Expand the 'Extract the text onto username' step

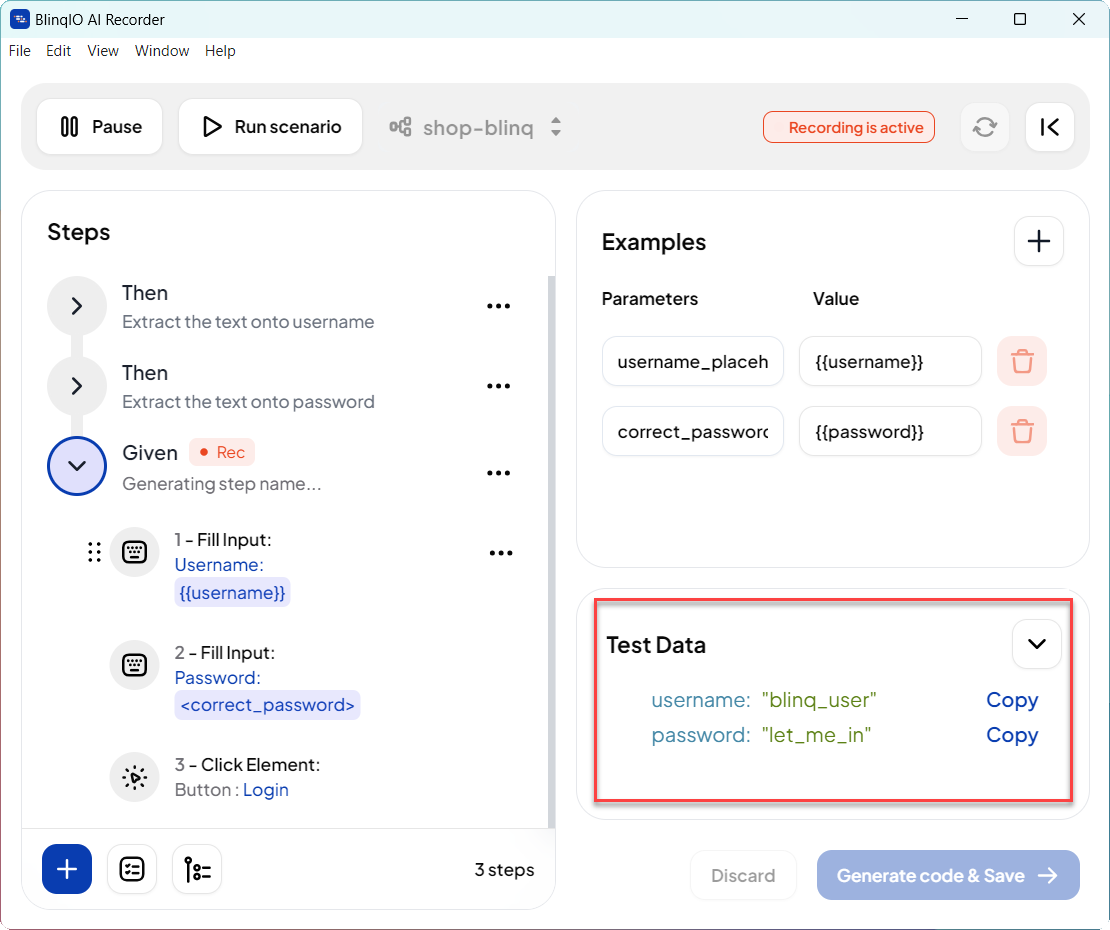pyautogui.click(x=76, y=306)
